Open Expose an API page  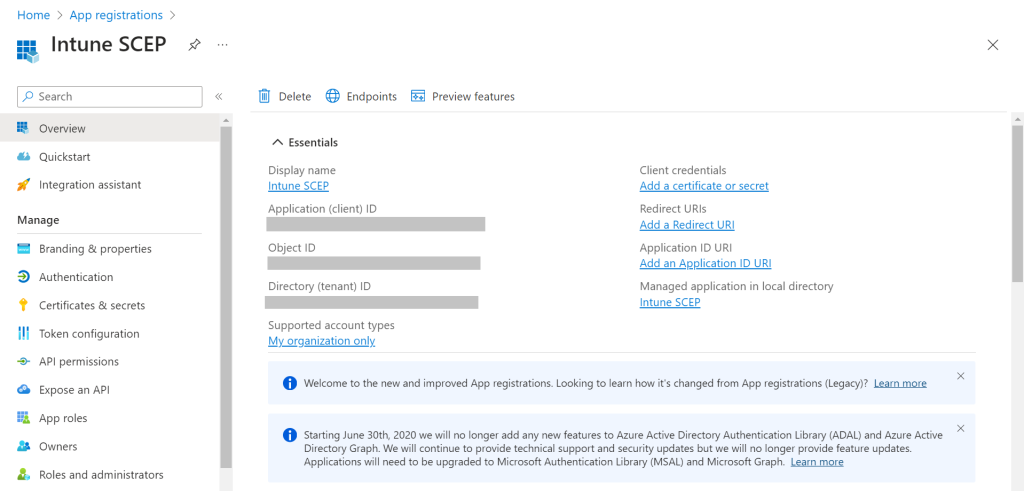(x=110, y=390)
